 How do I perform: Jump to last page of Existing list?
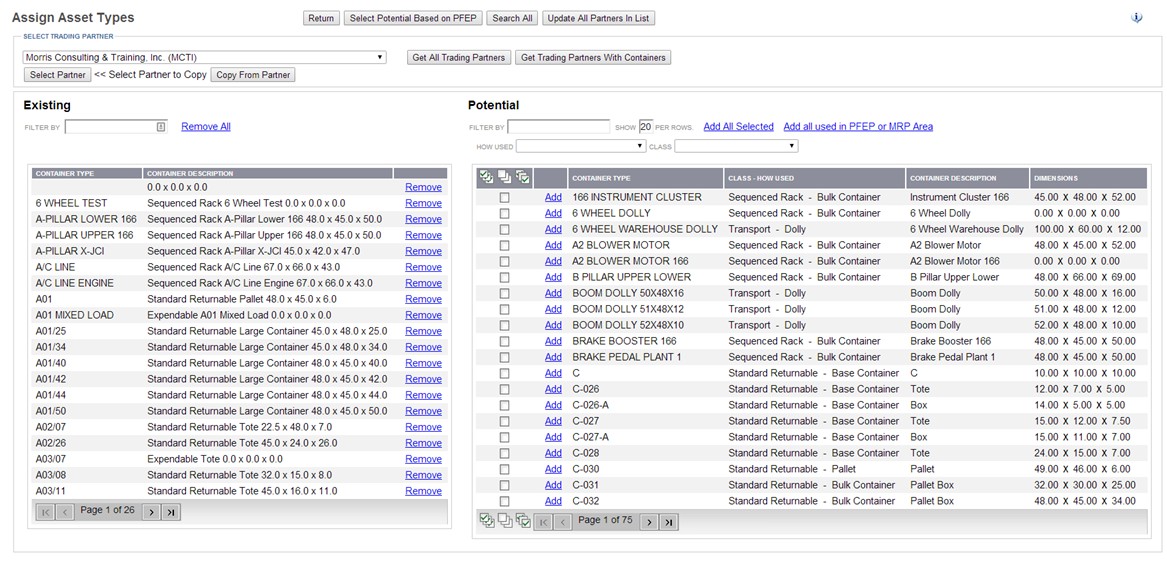click(171, 512)
